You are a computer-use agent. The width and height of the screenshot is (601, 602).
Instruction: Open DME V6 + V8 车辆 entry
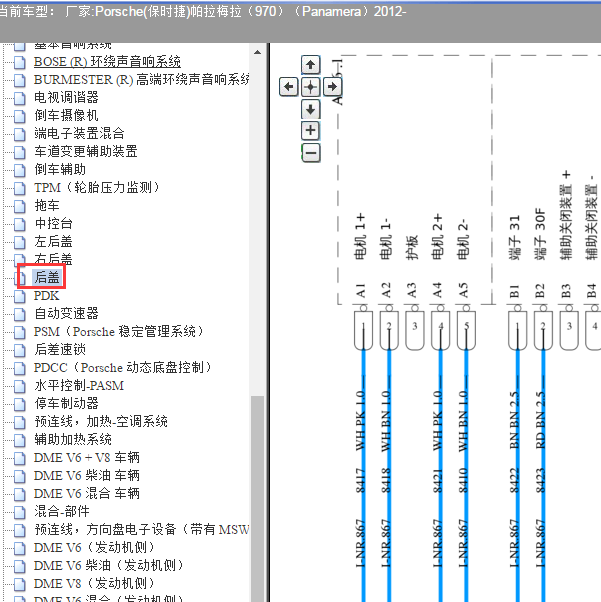coord(86,458)
